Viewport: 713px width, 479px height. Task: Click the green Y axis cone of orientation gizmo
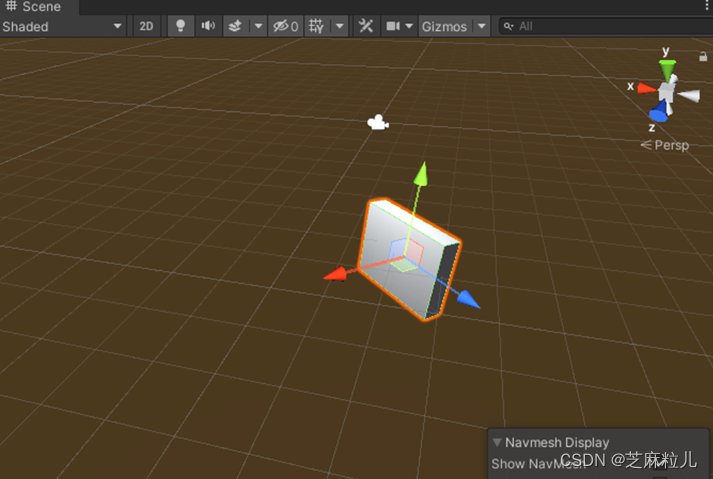pos(668,71)
